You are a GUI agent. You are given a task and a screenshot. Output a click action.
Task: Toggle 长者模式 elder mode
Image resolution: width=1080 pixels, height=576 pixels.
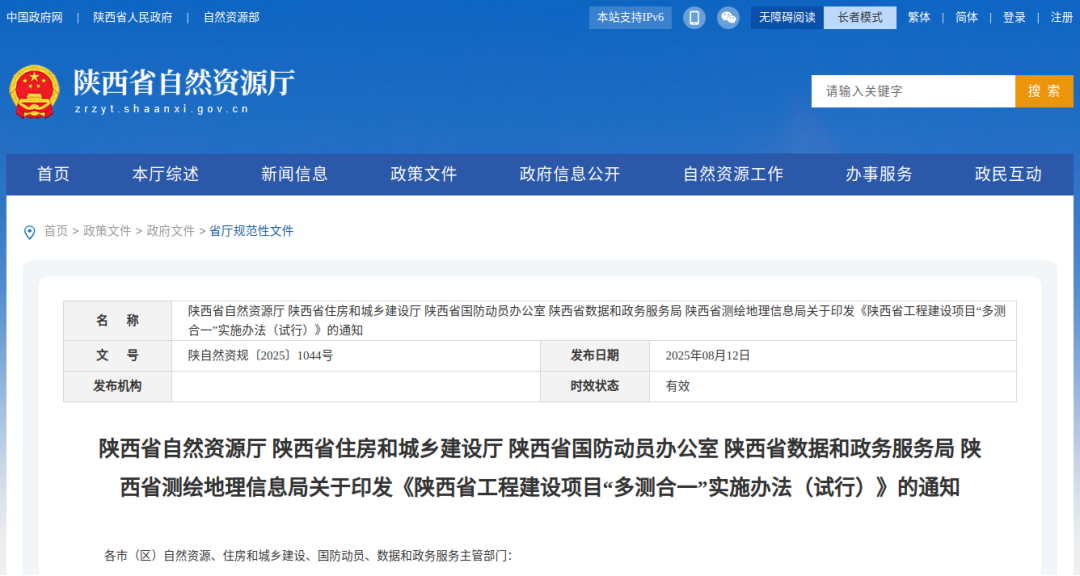coord(859,17)
